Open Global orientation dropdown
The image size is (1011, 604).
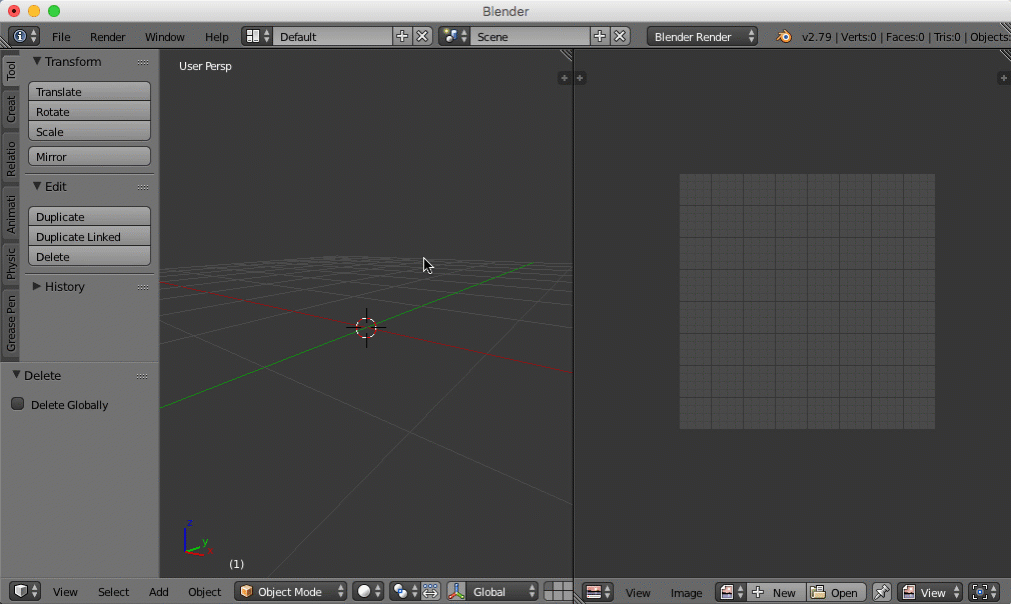502,591
